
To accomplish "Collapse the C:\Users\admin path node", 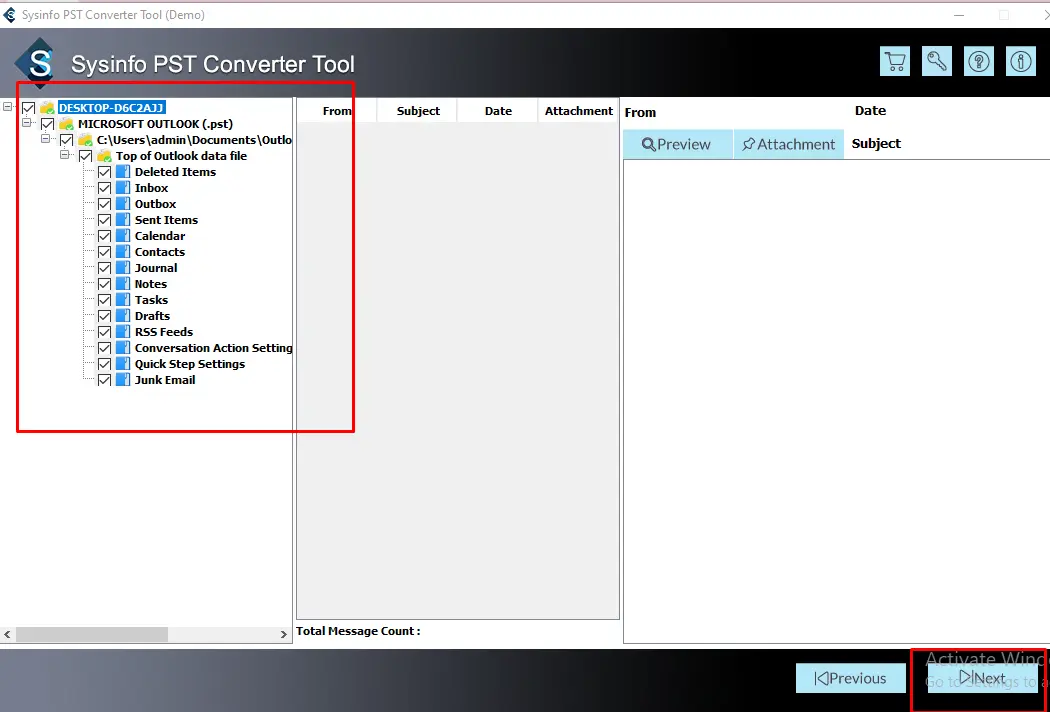I will point(46,139).
